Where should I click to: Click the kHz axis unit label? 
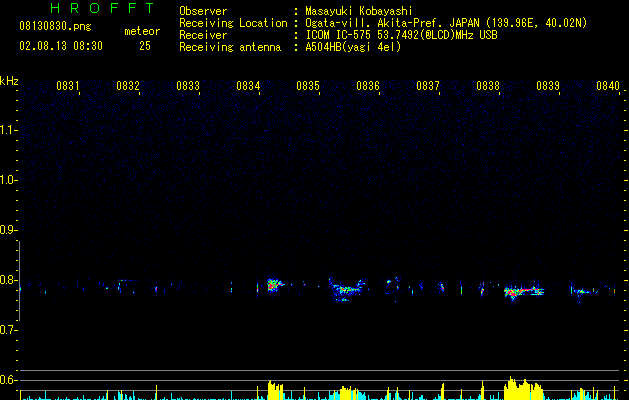click(9, 81)
